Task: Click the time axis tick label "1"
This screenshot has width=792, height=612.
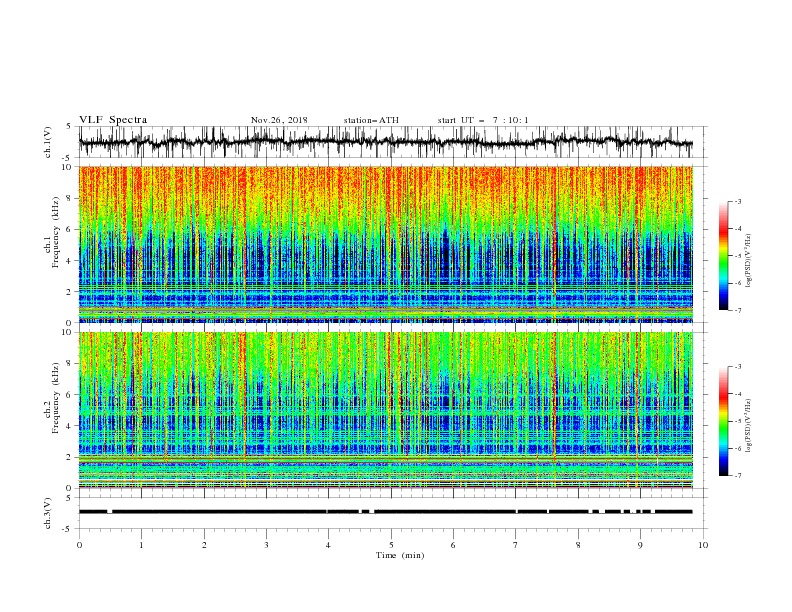Action: pos(141,545)
